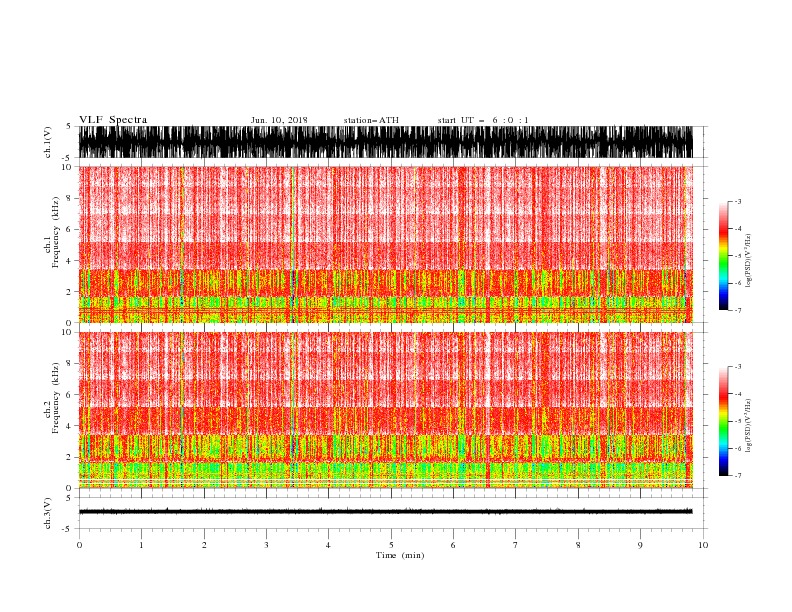Screen dimensions: 792x612
Task: Select the date label "Jun. 10, 2018"
Action: click(x=279, y=120)
